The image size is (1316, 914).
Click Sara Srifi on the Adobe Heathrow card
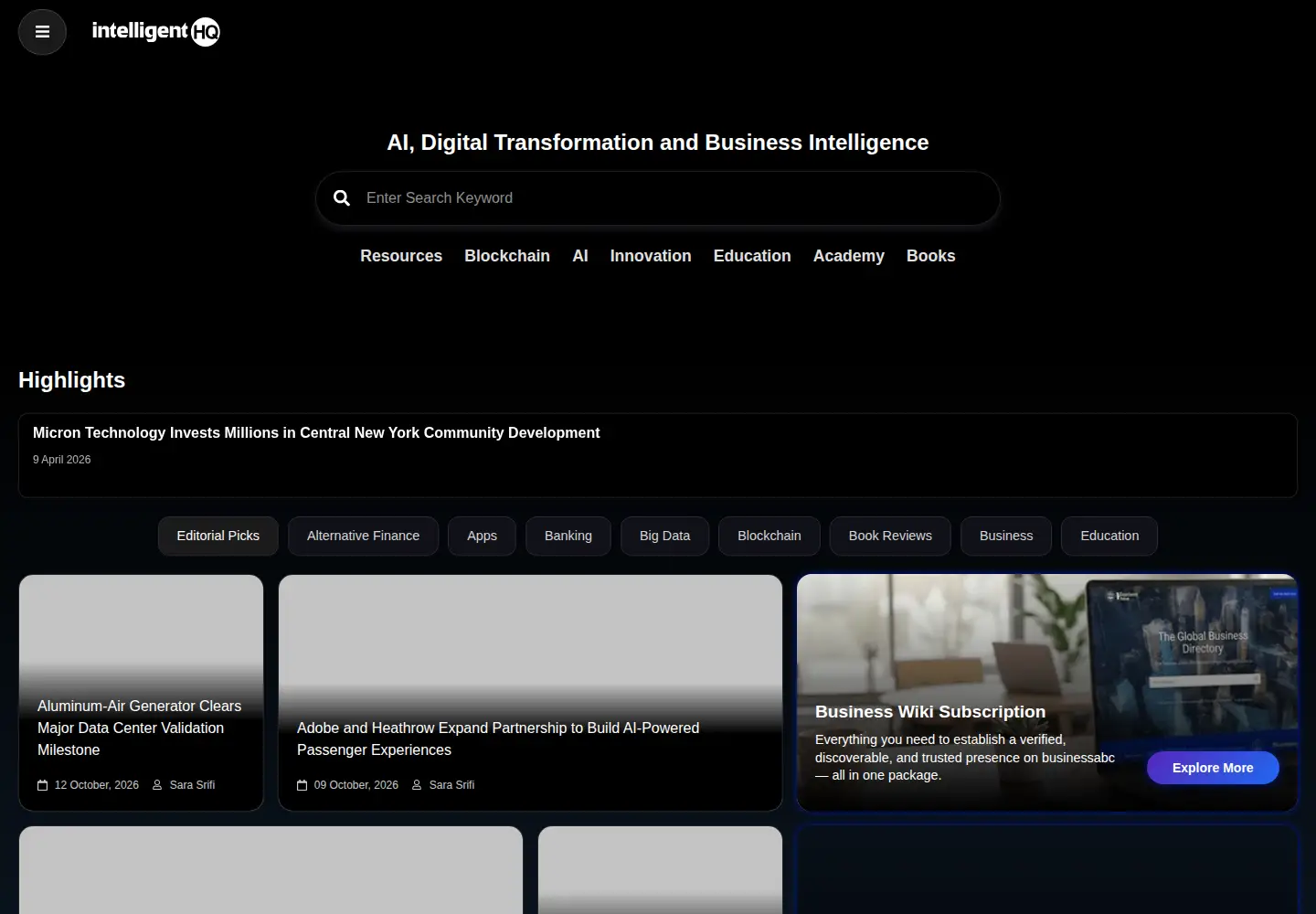(451, 785)
